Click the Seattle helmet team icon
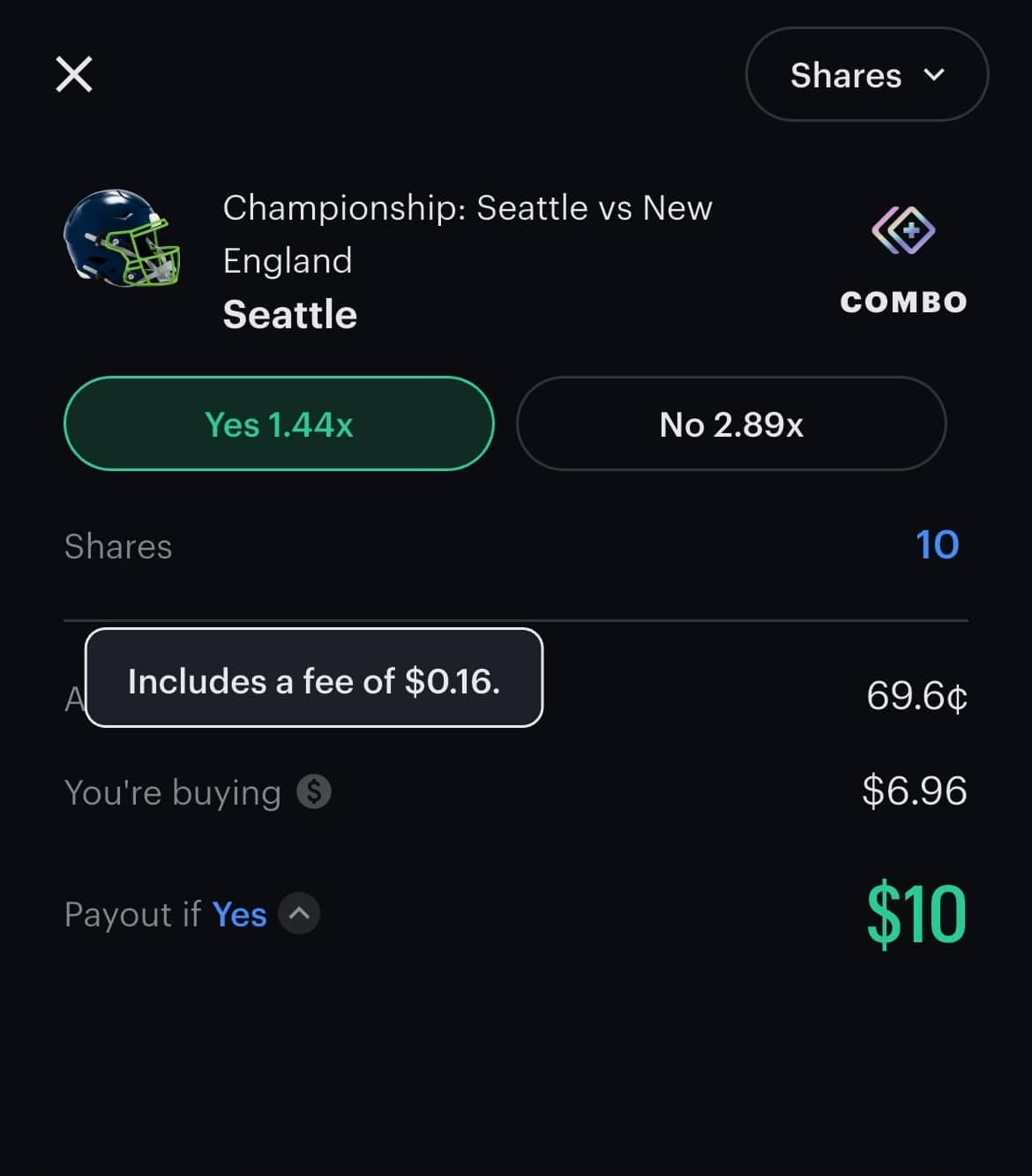 tap(122, 237)
